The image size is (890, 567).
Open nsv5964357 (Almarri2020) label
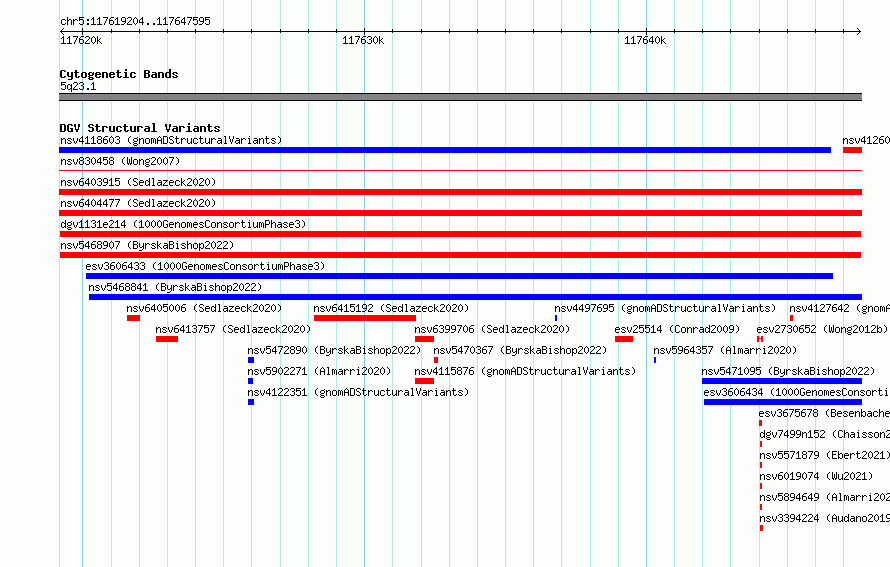pyautogui.click(x=725, y=350)
